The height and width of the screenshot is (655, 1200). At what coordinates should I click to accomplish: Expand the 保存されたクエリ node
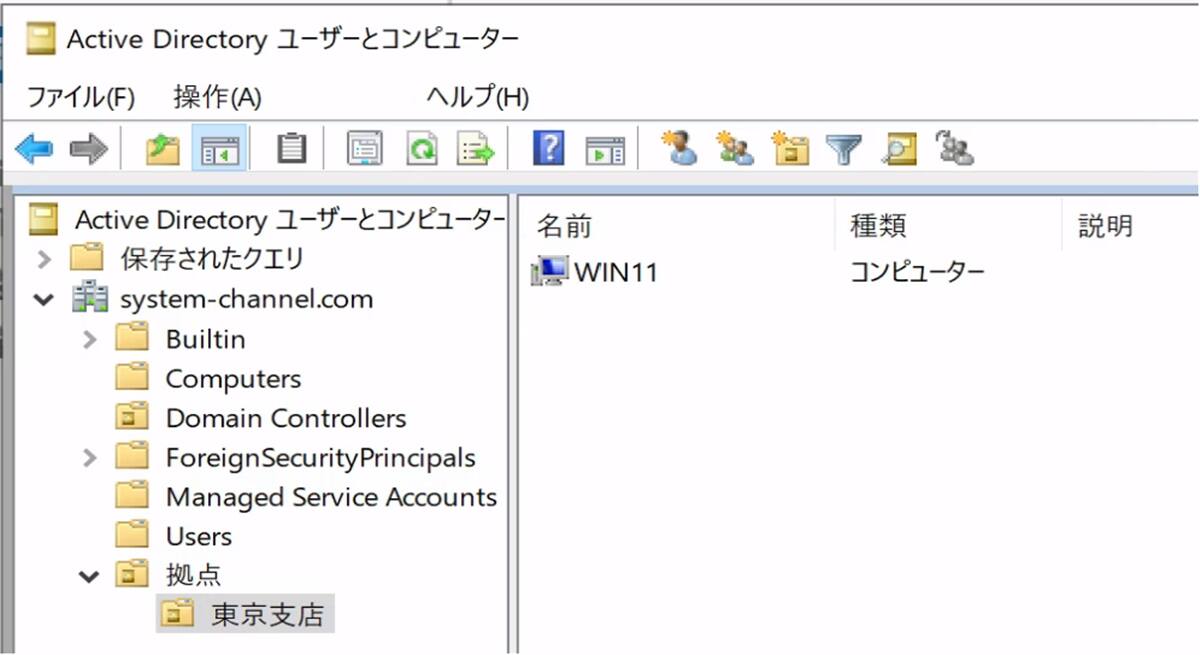43,260
